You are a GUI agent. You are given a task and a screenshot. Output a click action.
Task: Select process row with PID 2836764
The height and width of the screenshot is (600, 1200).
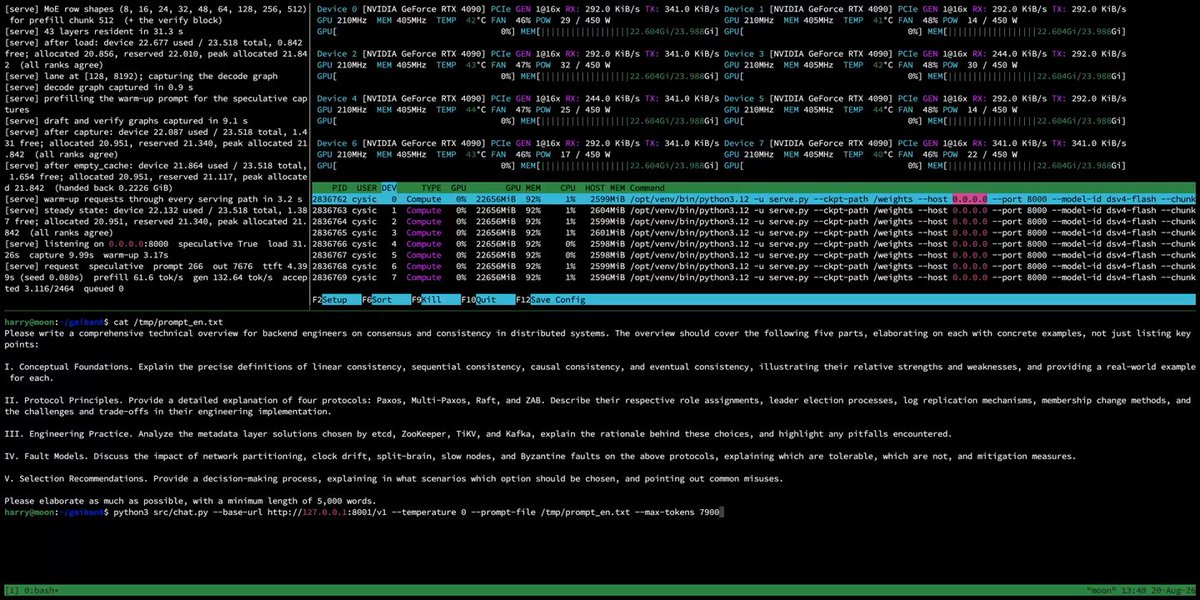(x=754, y=221)
